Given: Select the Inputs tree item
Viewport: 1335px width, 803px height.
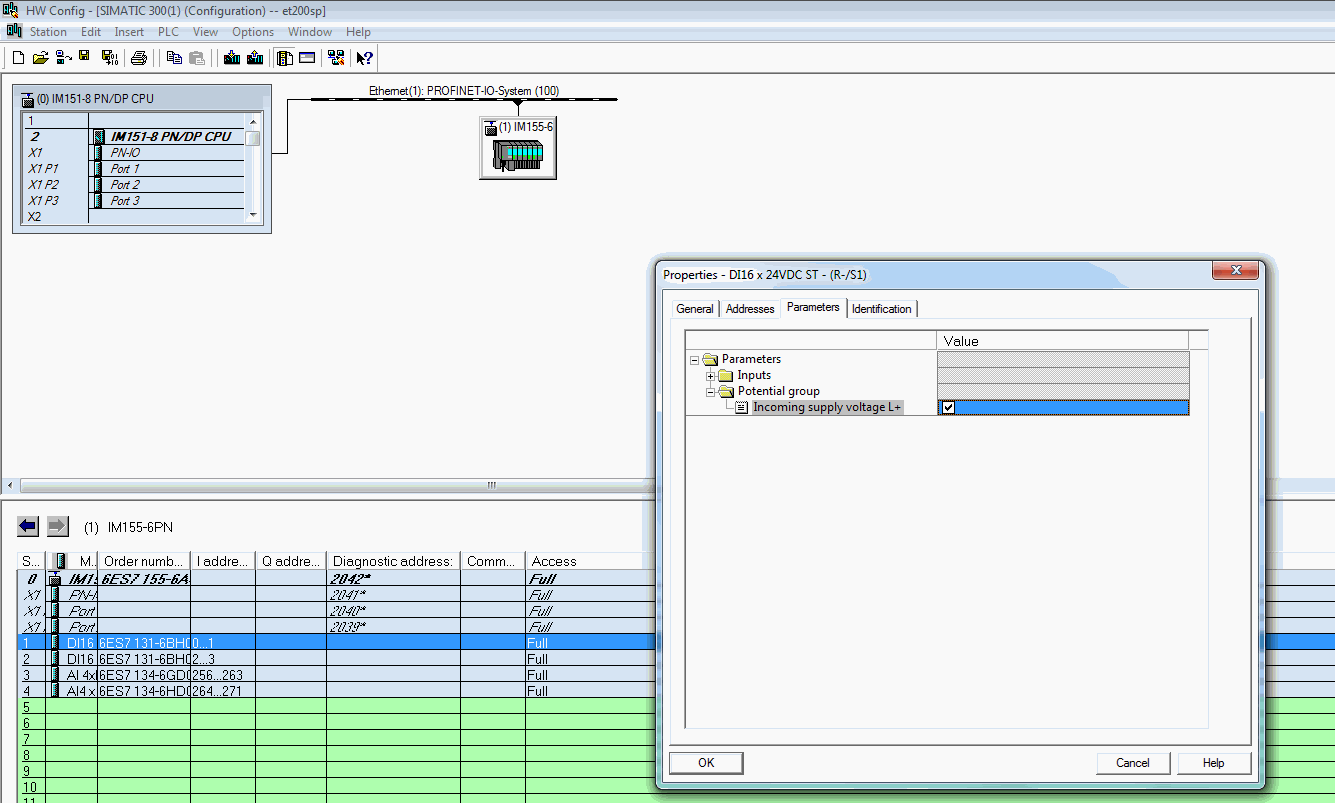Looking at the screenshot, I should (754, 375).
